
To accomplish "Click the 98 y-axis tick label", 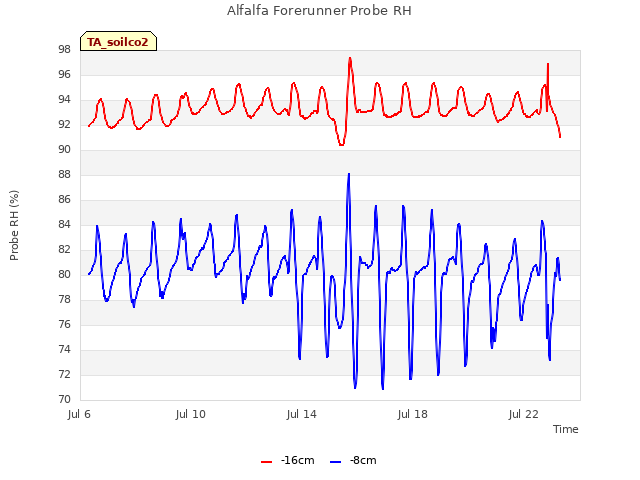I will tap(64, 49).
